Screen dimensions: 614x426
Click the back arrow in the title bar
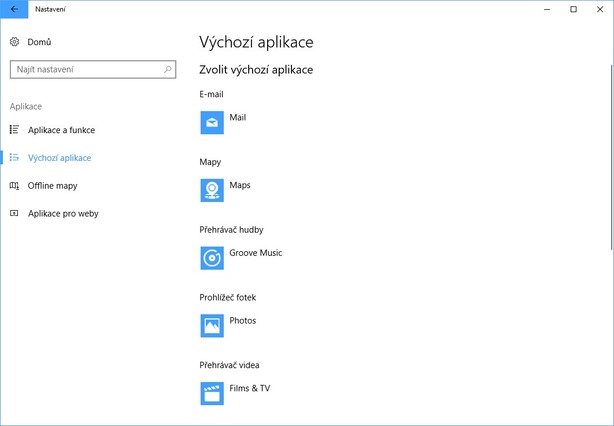pyautogui.click(x=13, y=9)
